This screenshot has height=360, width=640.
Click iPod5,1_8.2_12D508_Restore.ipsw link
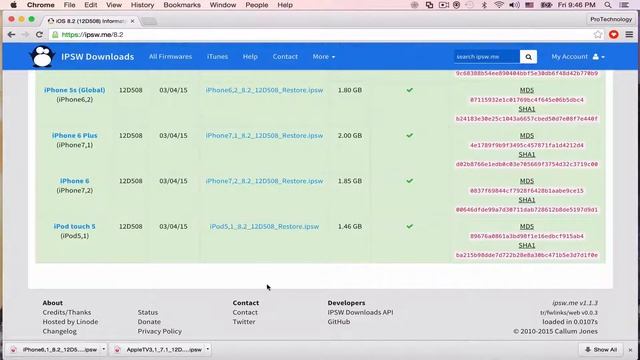(264, 227)
